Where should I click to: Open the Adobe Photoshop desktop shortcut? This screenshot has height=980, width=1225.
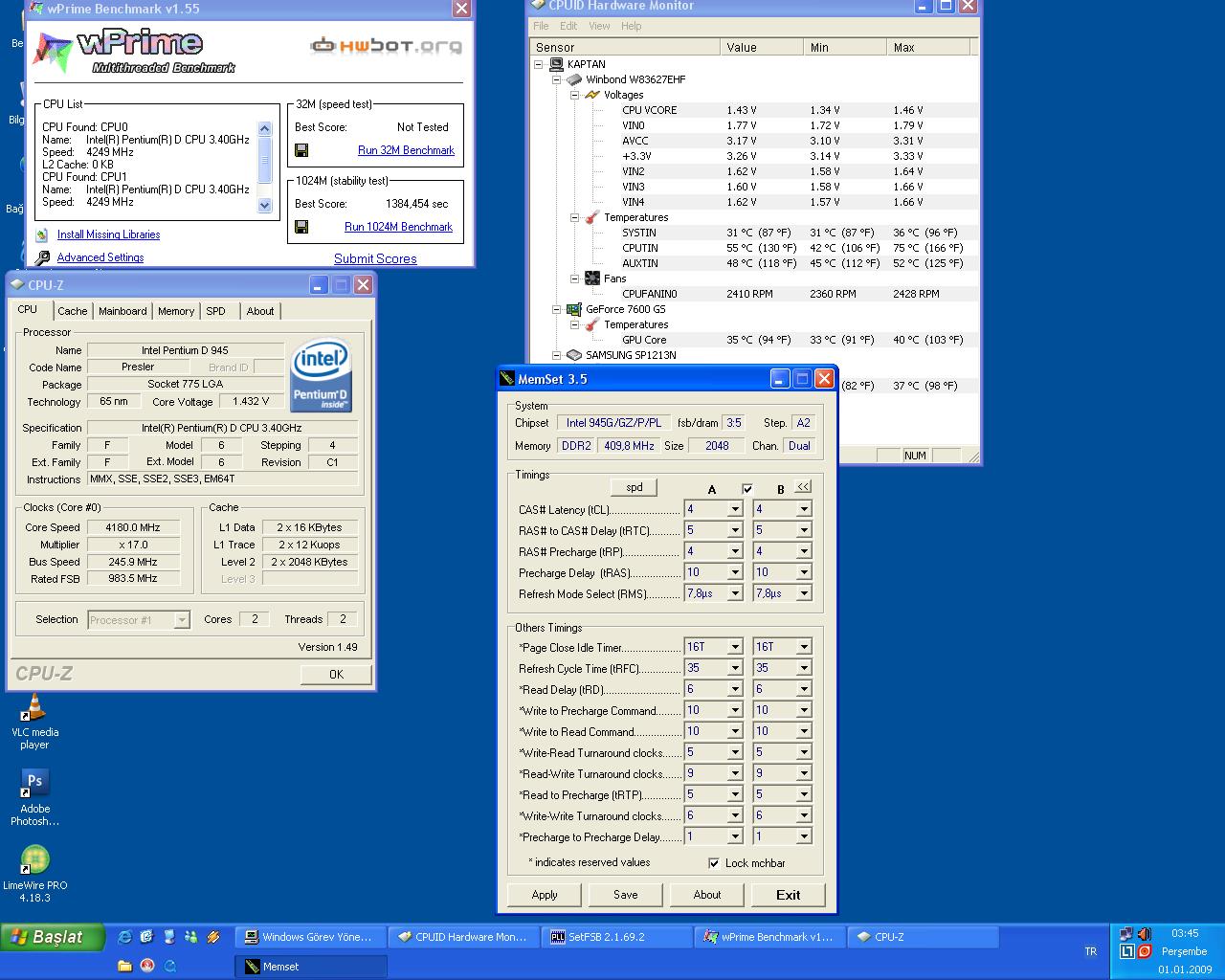click(x=34, y=797)
